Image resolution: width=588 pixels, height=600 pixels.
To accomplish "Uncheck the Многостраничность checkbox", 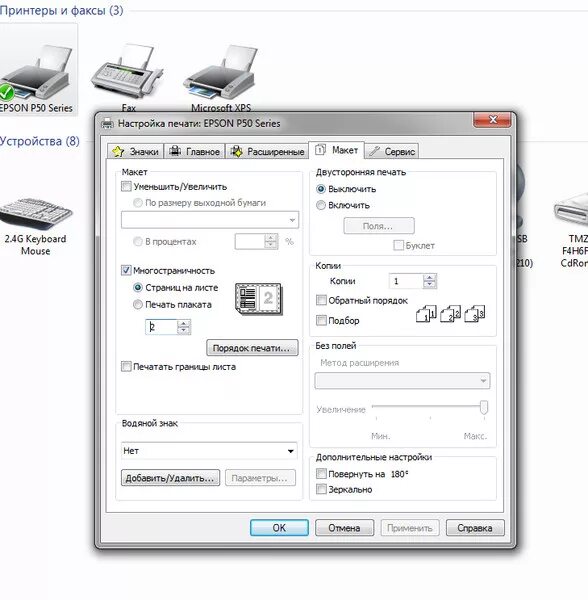I will (126, 270).
